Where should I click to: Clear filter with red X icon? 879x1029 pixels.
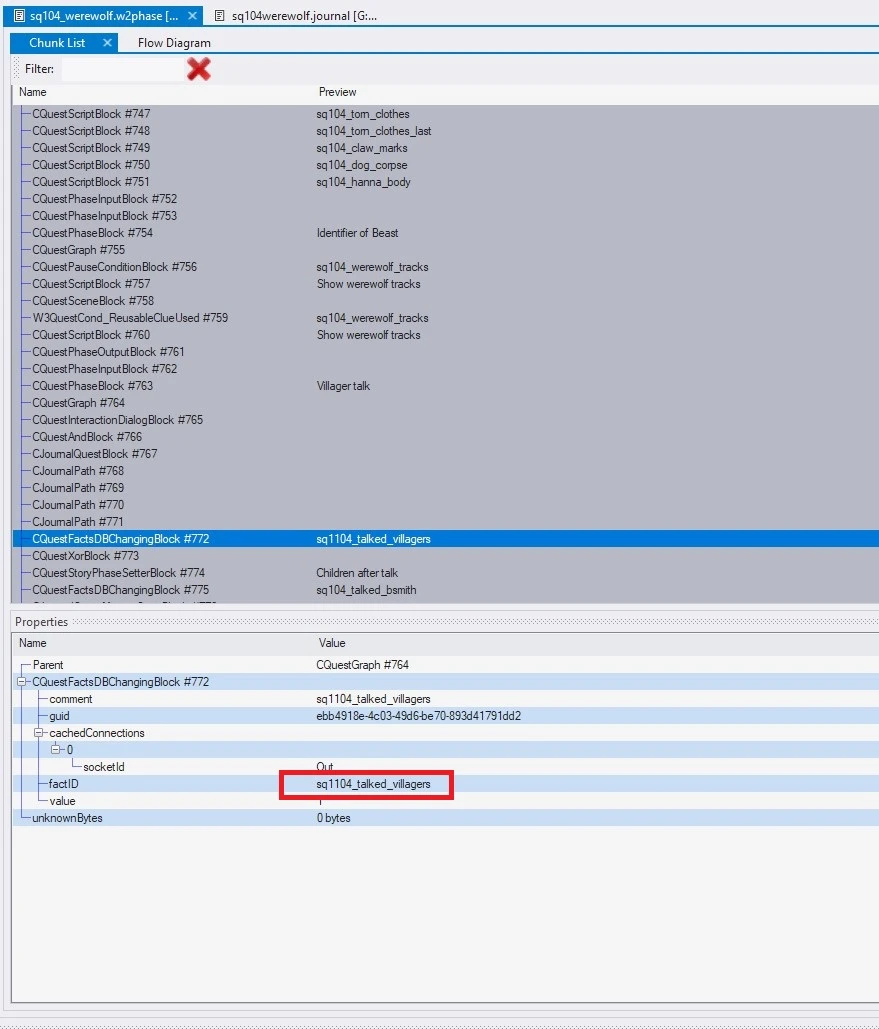(198, 69)
